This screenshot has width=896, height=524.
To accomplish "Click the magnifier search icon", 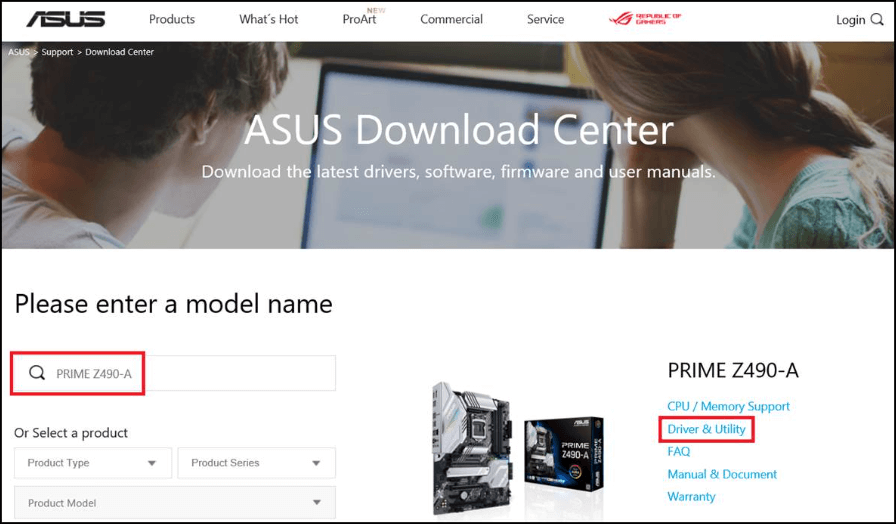I will (x=37, y=373).
